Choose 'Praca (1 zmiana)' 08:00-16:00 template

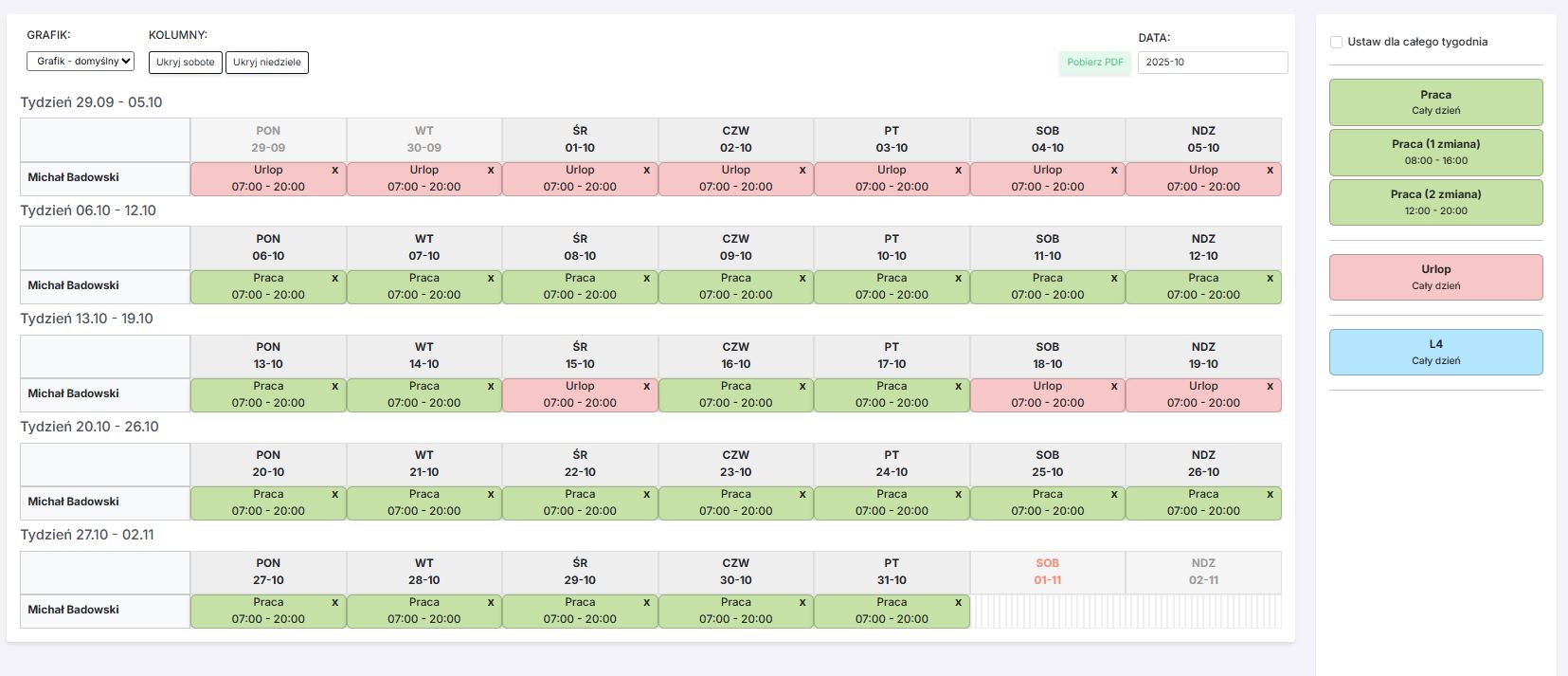coord(1435,153)
